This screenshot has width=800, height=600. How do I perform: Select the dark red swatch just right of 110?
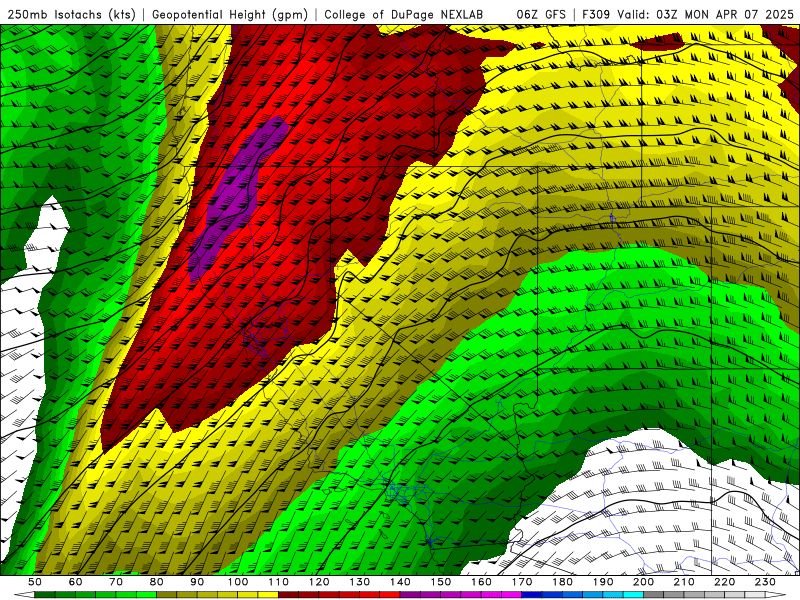pyautogui.click(x=288, y=595)
